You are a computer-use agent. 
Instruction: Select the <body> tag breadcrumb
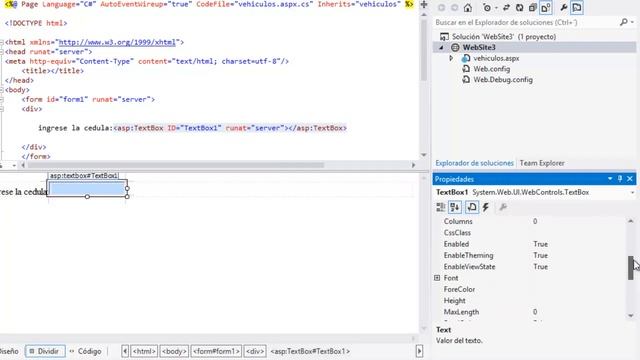coord(174,351)
